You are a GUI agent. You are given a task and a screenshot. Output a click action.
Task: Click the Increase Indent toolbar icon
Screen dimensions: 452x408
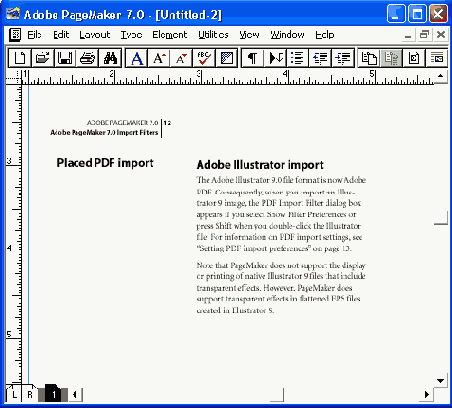pos(343,58)
